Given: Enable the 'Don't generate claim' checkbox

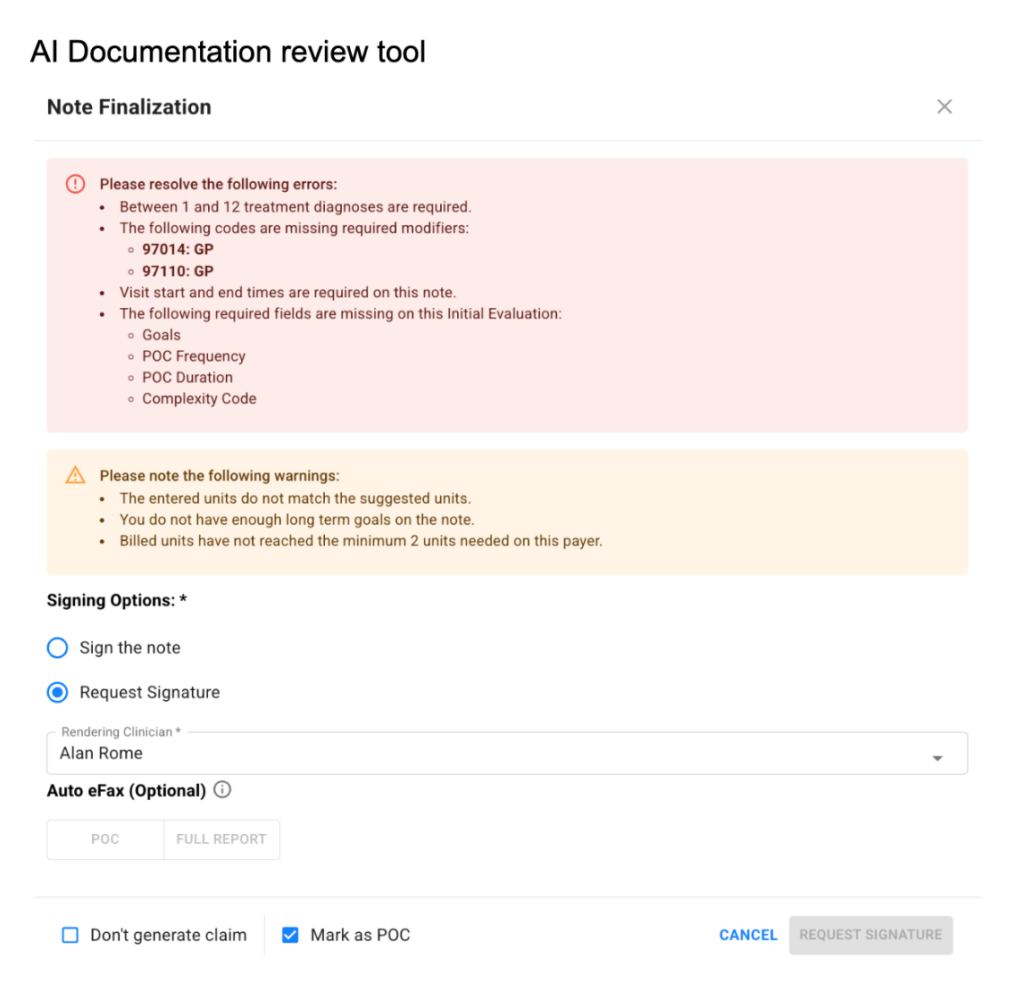Looking at the screenshot, I should pos(70,935).
